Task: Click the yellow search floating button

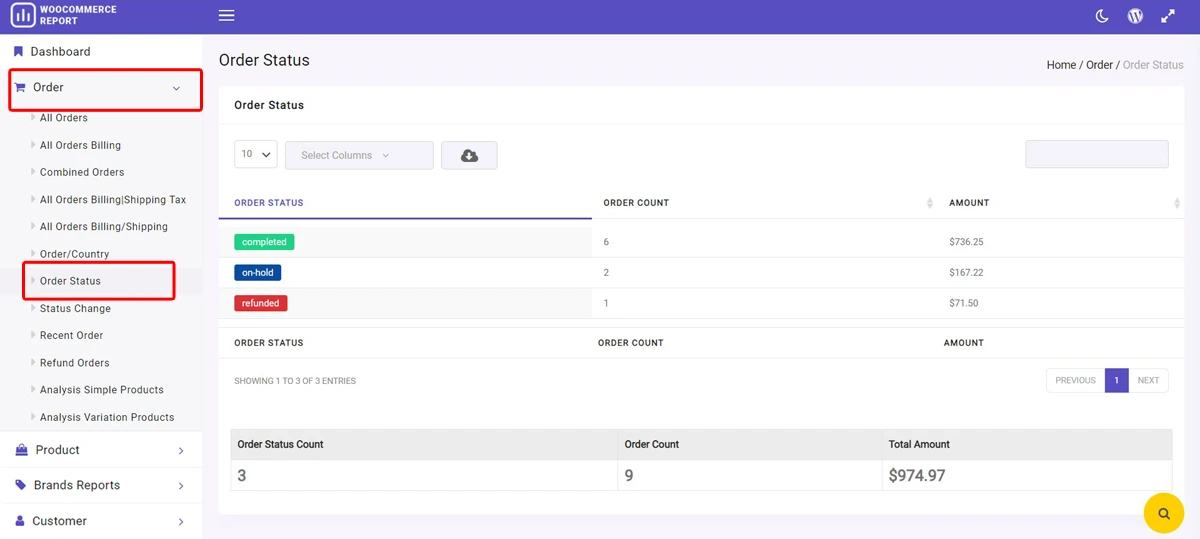Action: click(x=1163, y=513)
